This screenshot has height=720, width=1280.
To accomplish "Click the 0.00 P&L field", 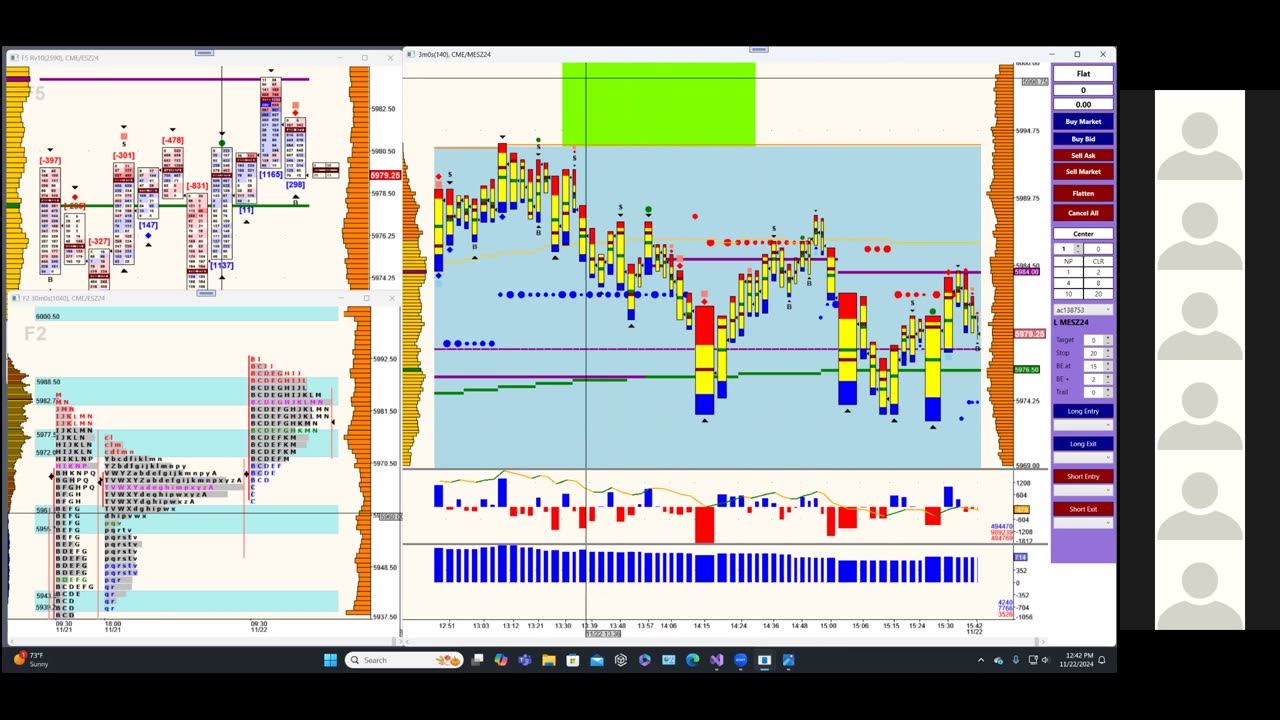I will pyautogui.click(x=1083, y=104).
